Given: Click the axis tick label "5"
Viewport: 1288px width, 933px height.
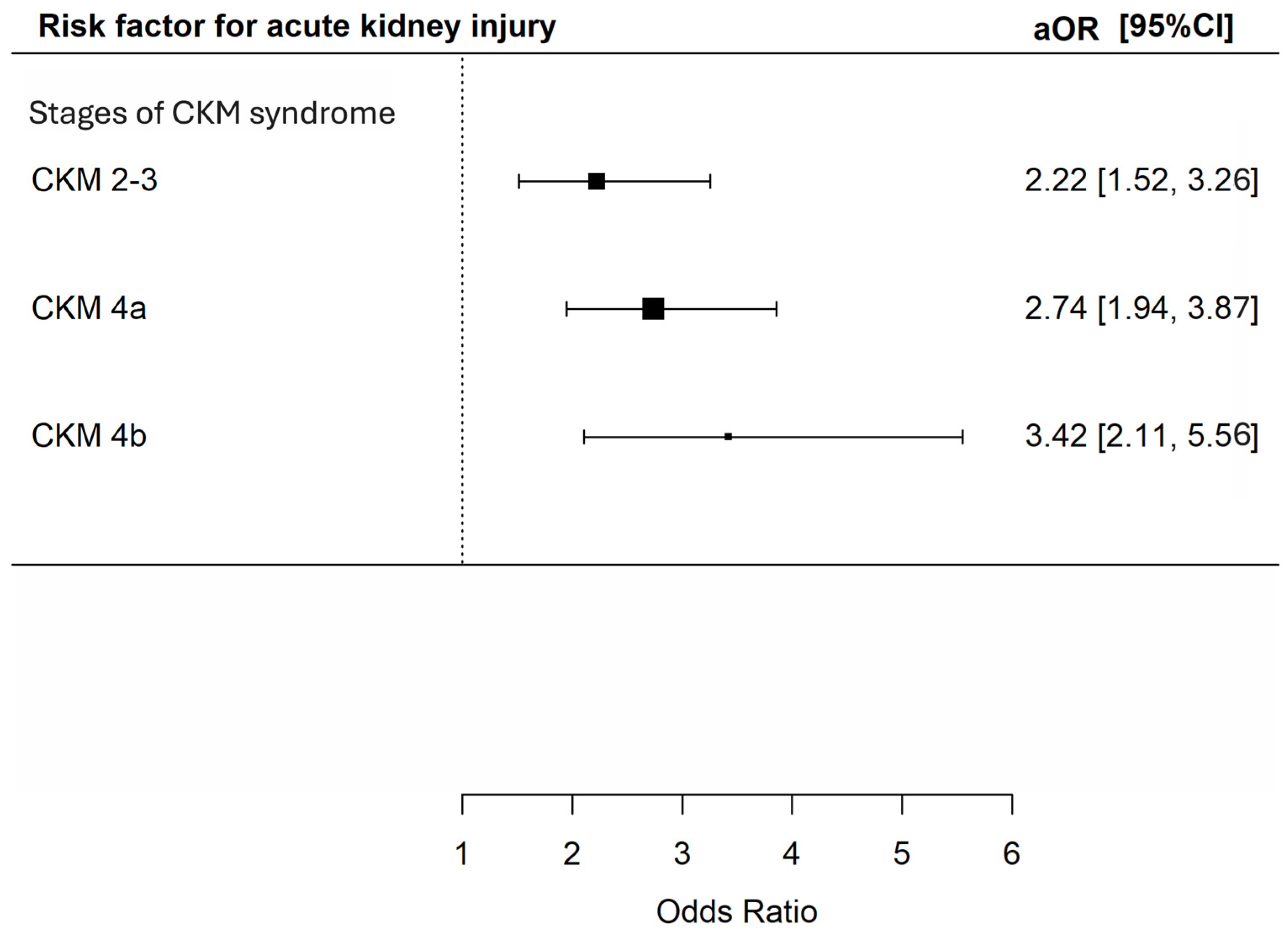Looking at the screenshot, I should pyautogui.click(x=902, y=854).
